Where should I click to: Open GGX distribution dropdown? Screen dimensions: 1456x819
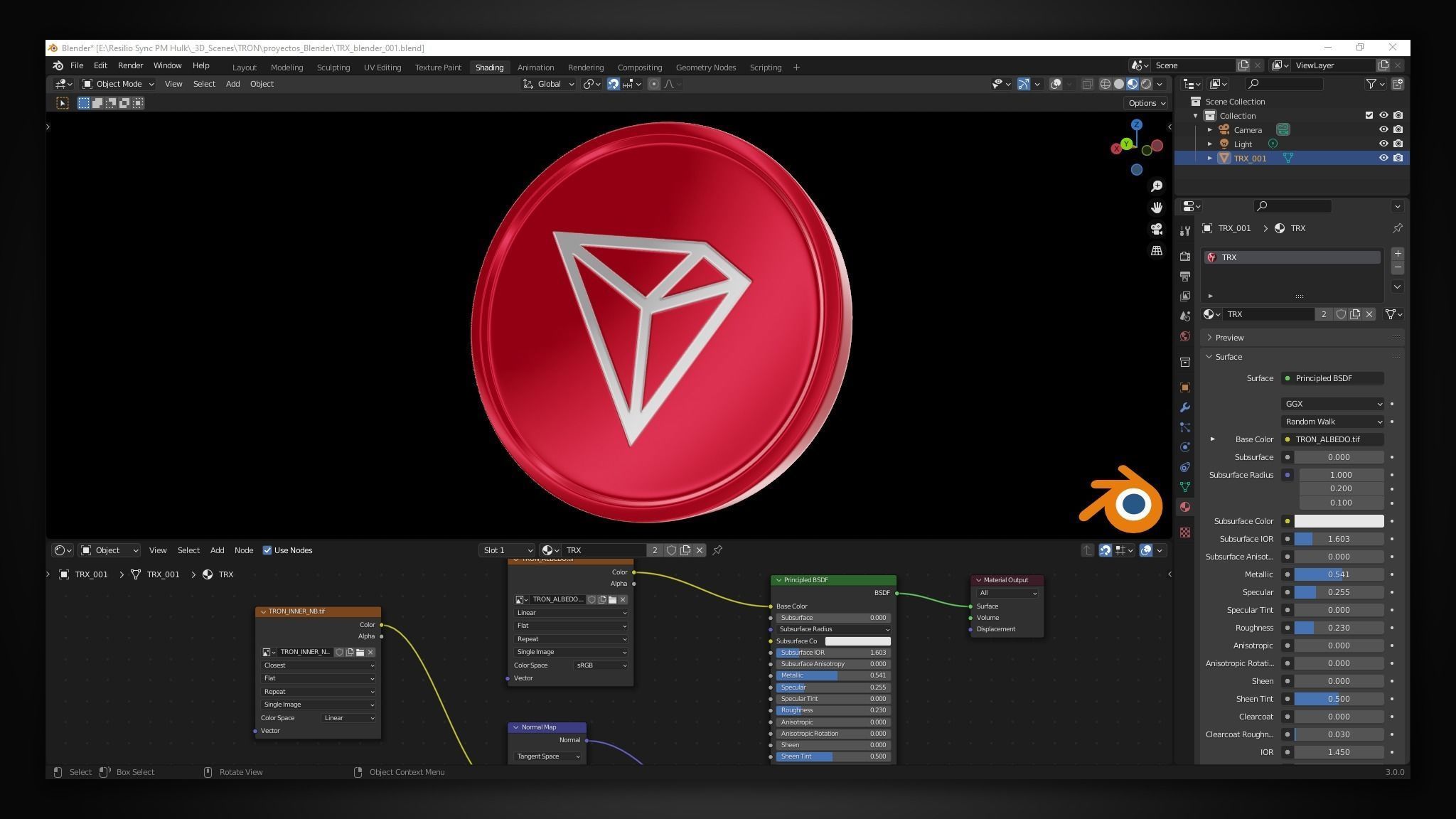pyautogui.click(x=1333, y=404)
